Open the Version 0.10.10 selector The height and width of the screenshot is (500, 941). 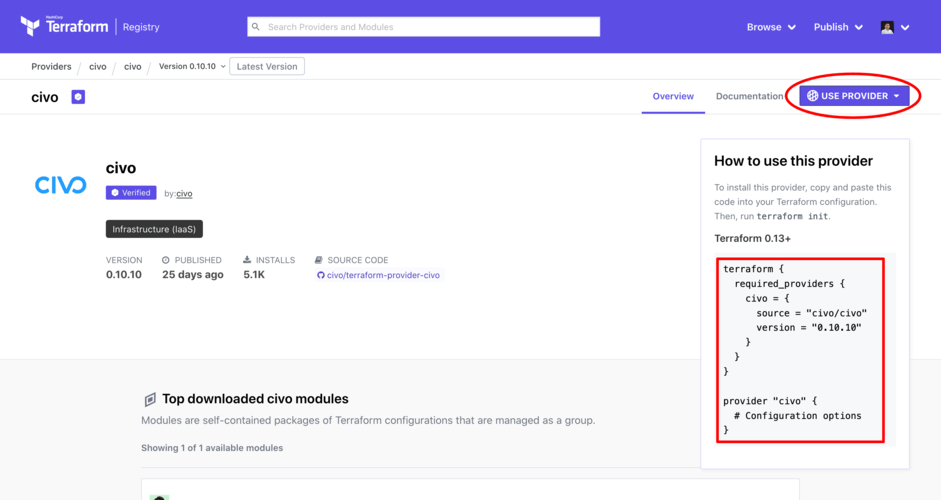(x=192, y=67)
